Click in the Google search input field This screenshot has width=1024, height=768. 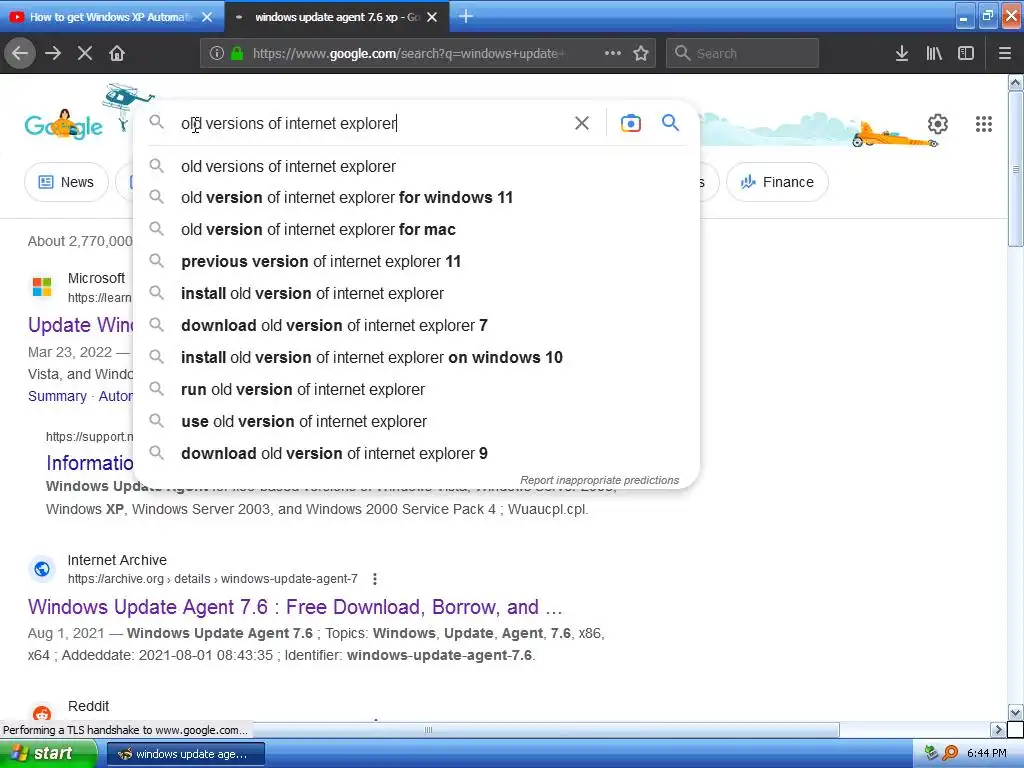(x=372, y=123)
